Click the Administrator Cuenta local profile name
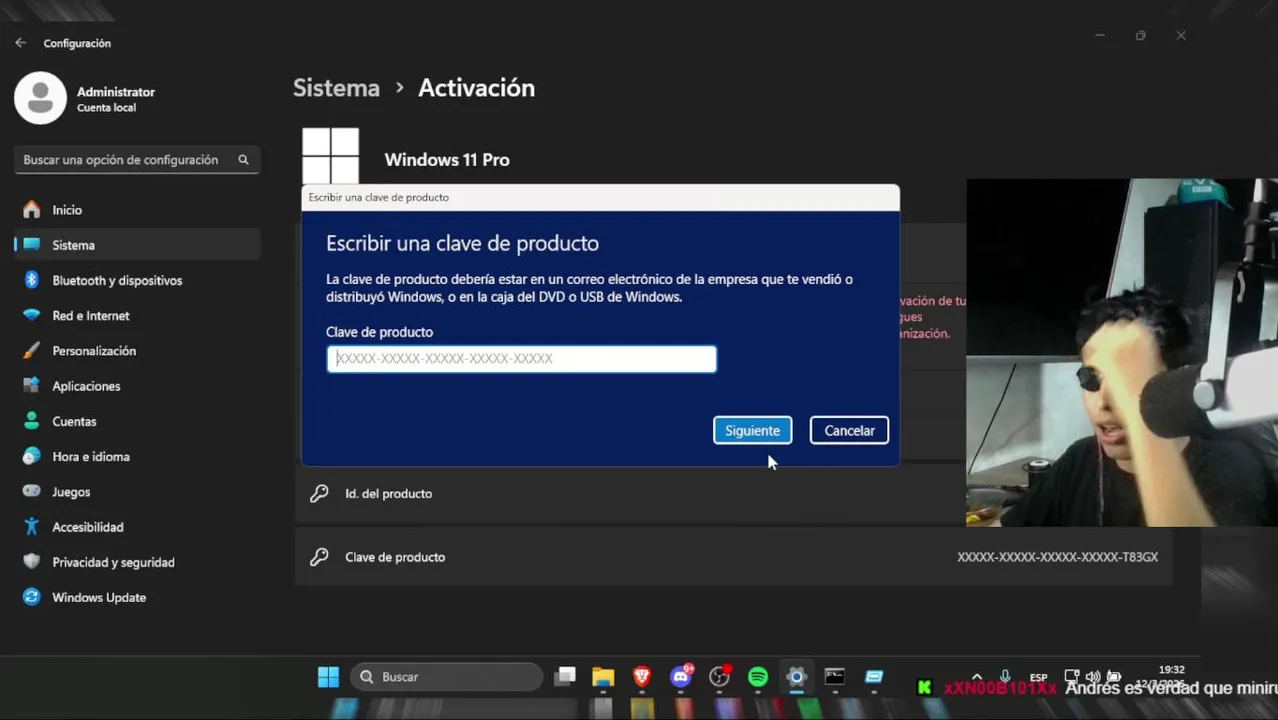 click(116, 98)
